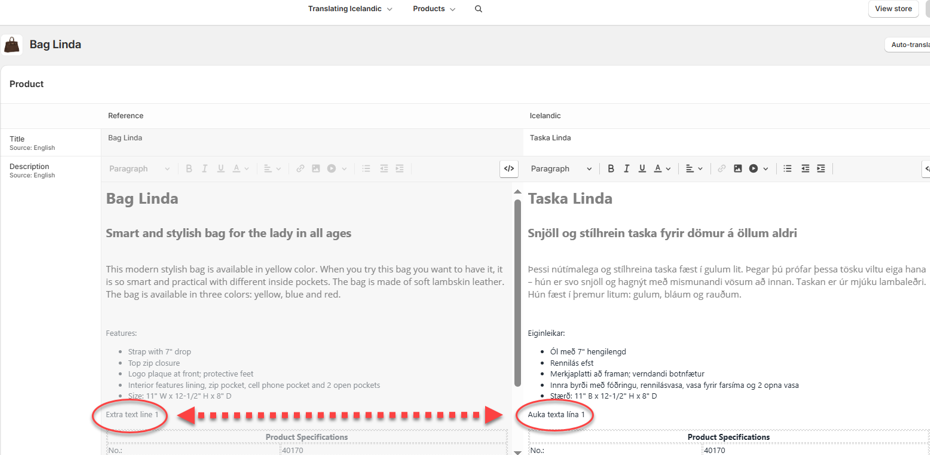The width and height of the screenshot is (930, 455).
Task: Click the Reference description vertical scrollbar
Action: 517,290
